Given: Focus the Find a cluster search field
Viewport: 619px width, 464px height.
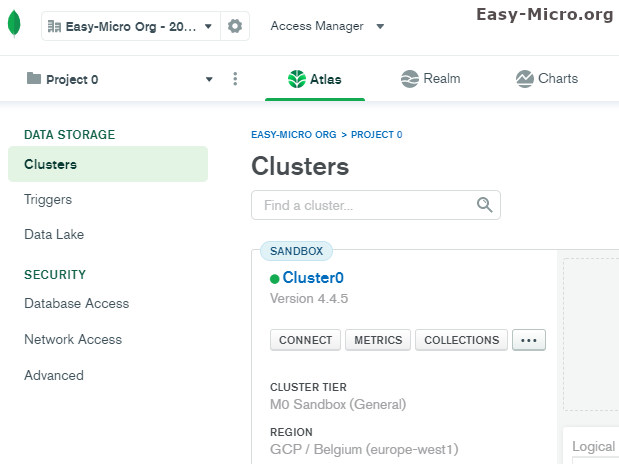Looking at the screenshot, I should 376,205.
